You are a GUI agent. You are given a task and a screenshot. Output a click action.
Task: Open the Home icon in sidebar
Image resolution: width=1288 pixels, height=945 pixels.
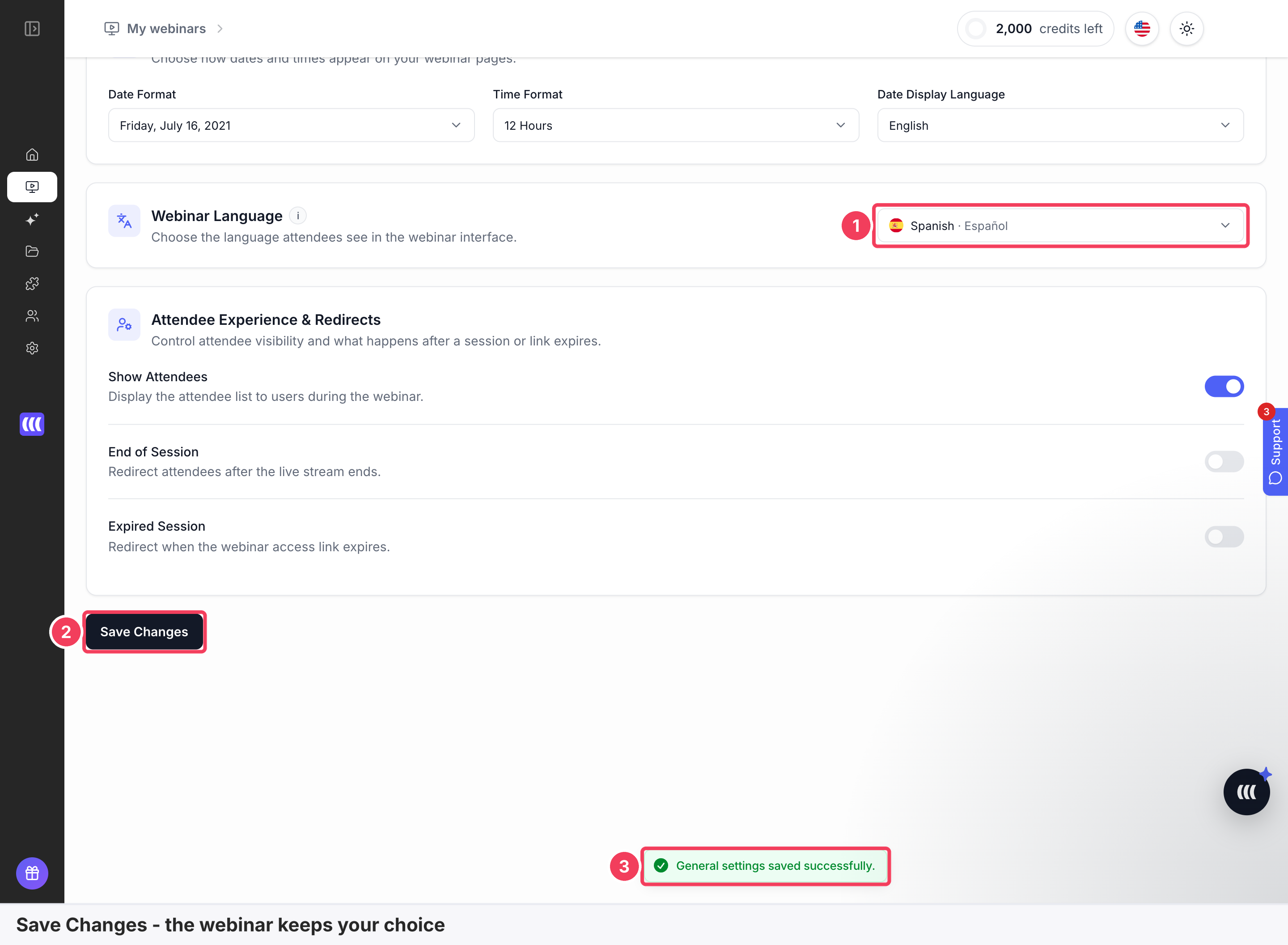tap(32, 154)
